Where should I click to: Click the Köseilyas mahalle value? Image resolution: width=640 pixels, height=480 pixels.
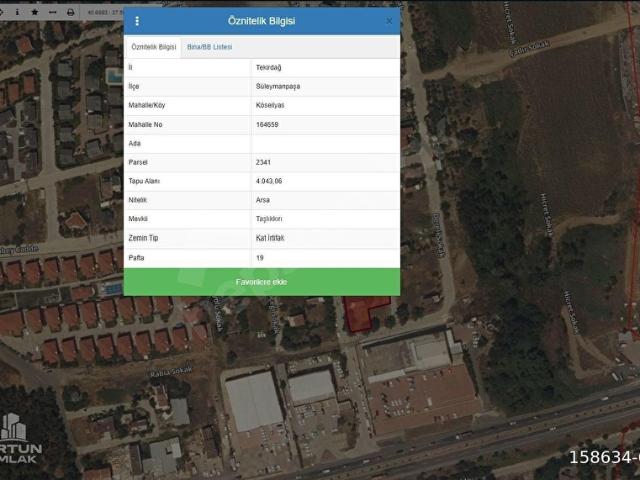coord(270,105)
